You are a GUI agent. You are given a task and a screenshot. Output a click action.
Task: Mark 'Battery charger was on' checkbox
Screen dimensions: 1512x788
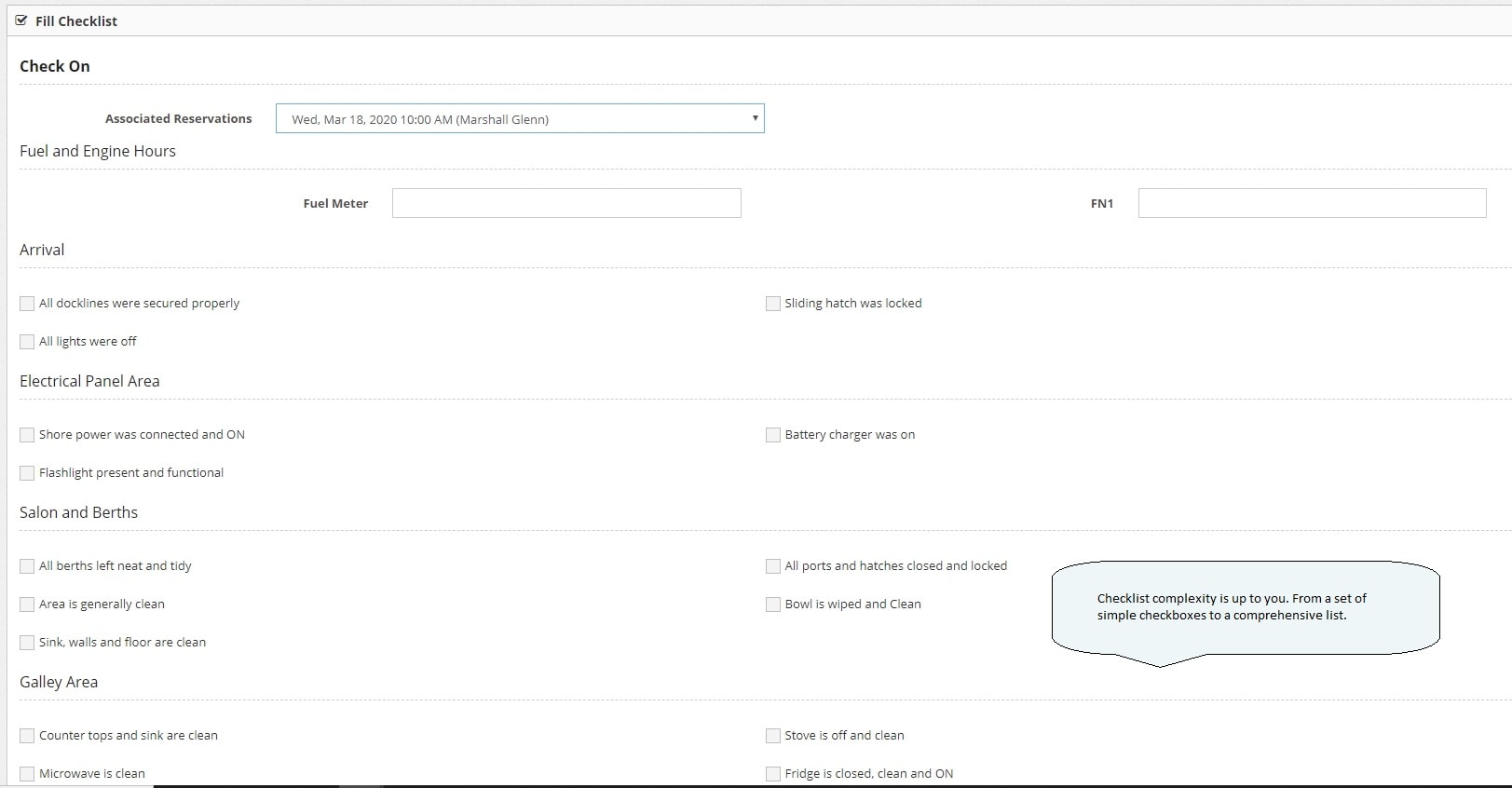[x=773, y=435]
